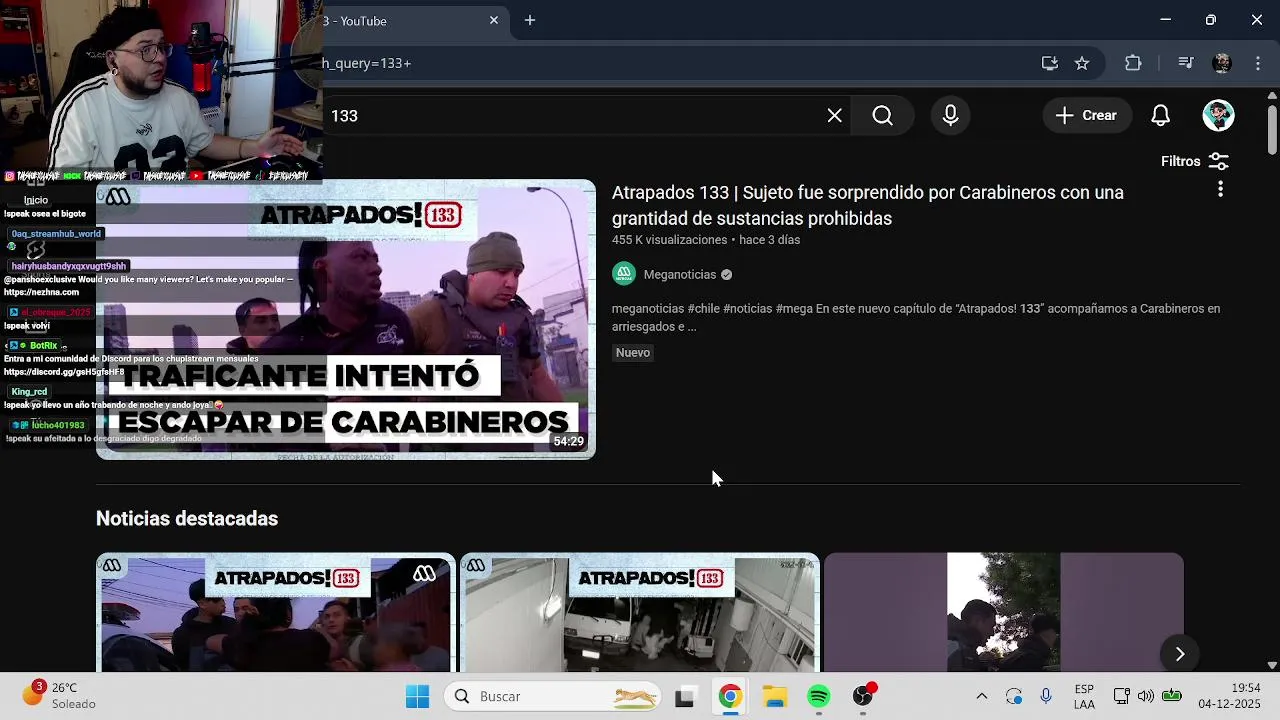Click the magnifier search button
Image resolution: width=1280 pixels, height=720 pixels.
(x=882, y=116)
